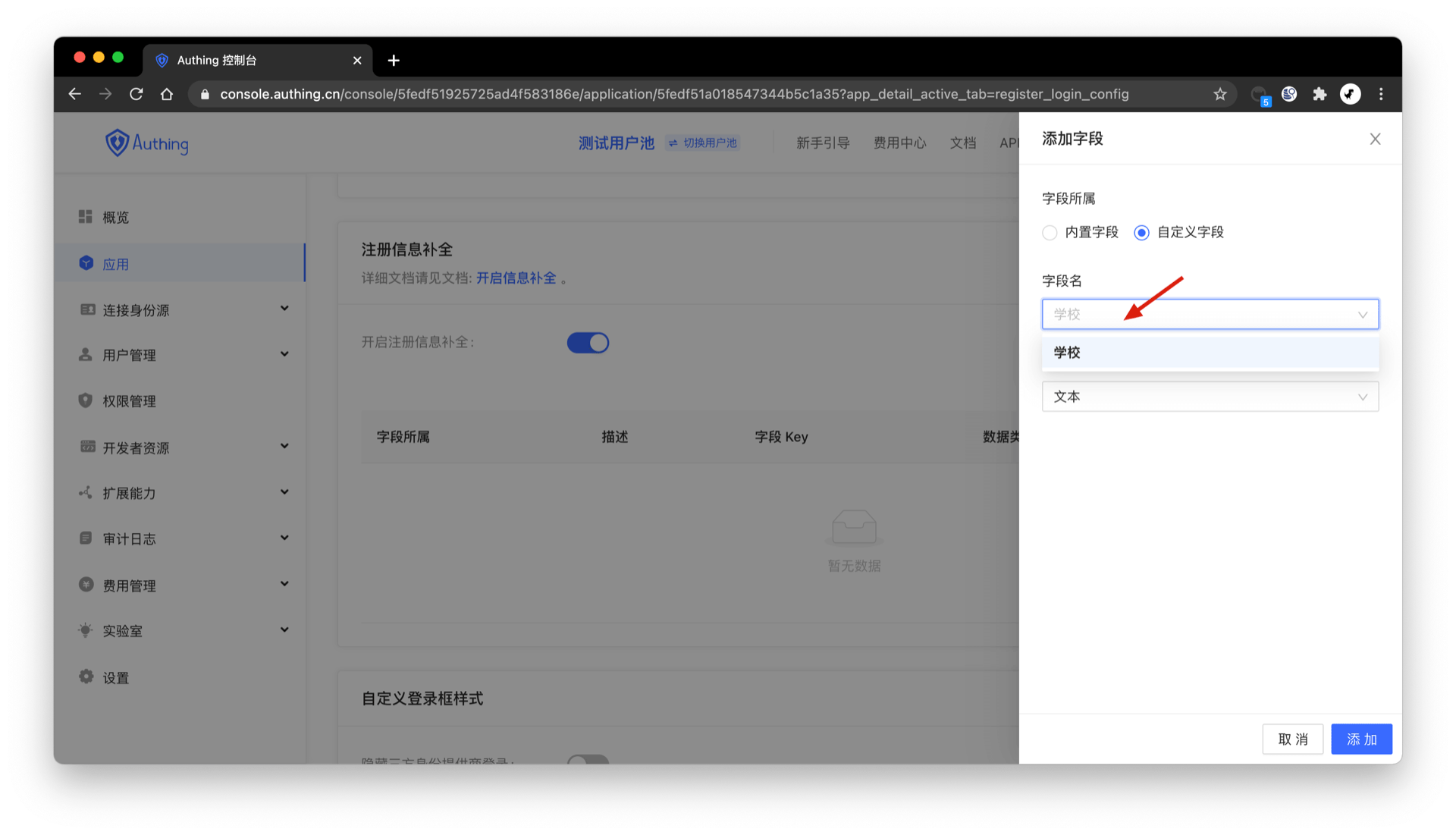Select the 自定义字段 radio button

tap(1141, 233)
